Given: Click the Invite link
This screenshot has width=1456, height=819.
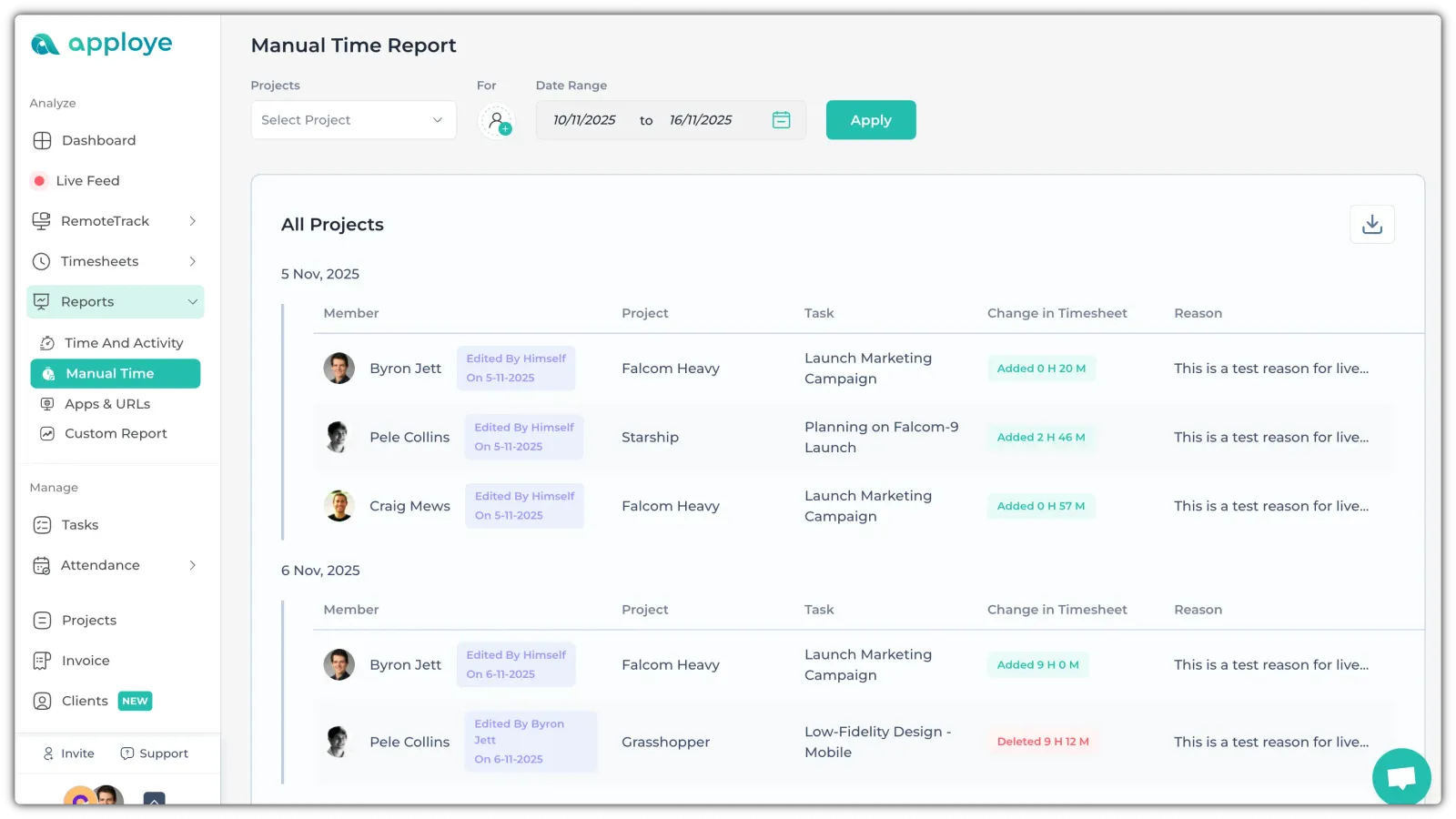Looking at the screenshot, I should [x=70, y=753].
